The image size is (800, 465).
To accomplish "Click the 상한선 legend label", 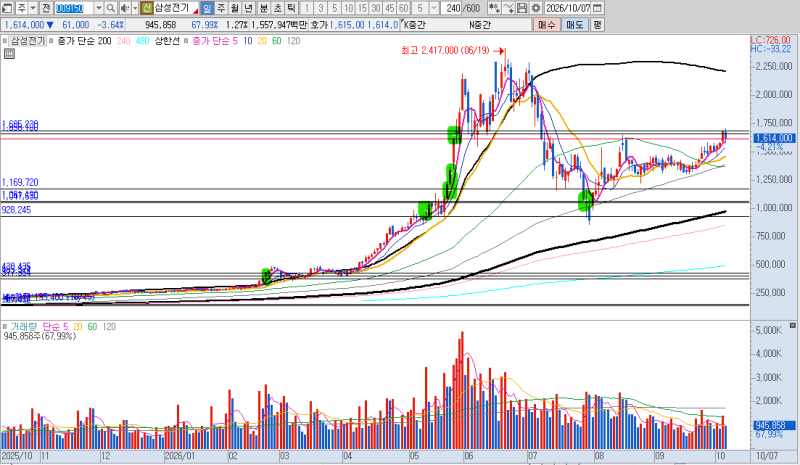I will pos(167,41).
